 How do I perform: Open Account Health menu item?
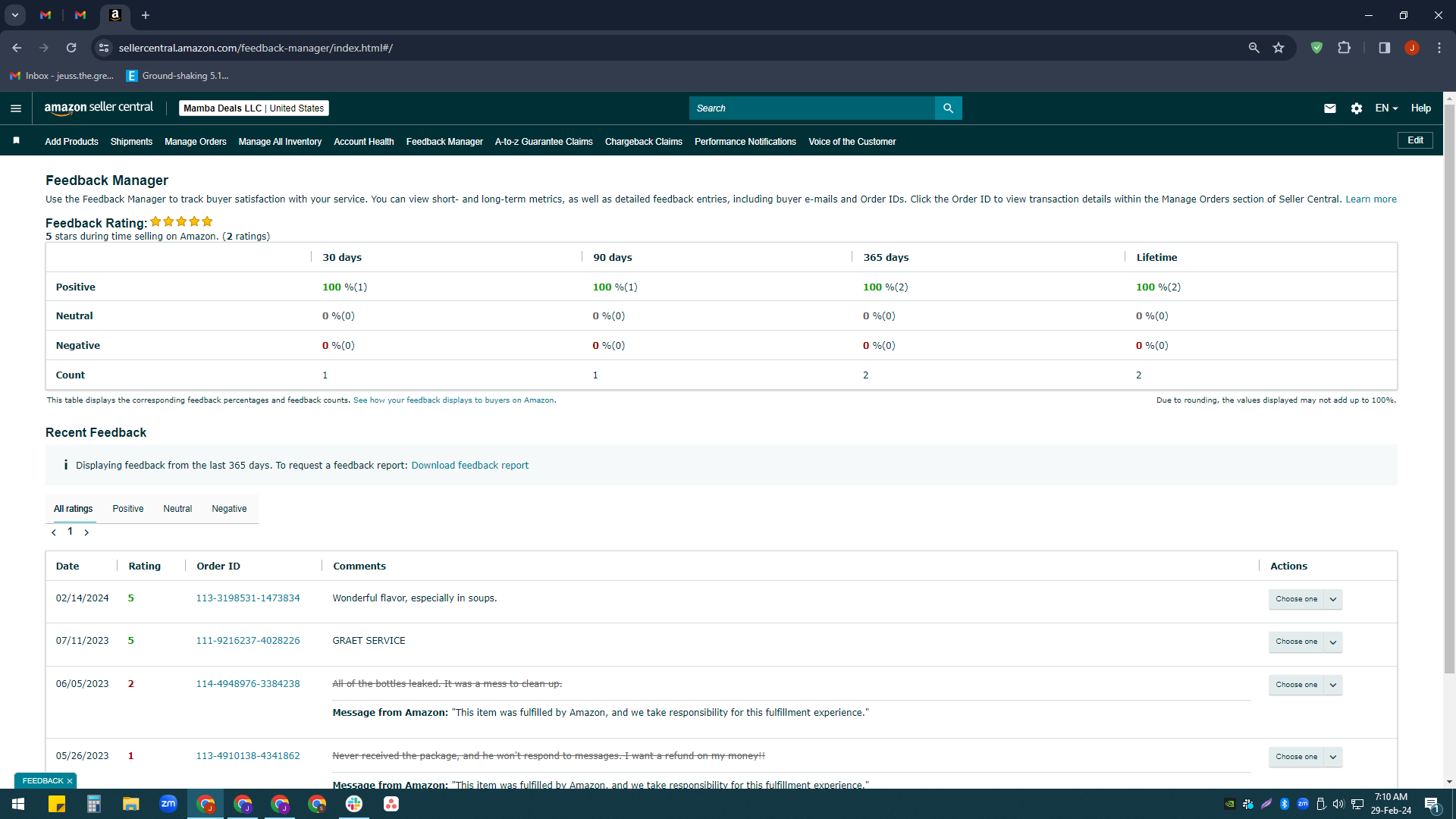pyautogui.click(x=364, y=142)
